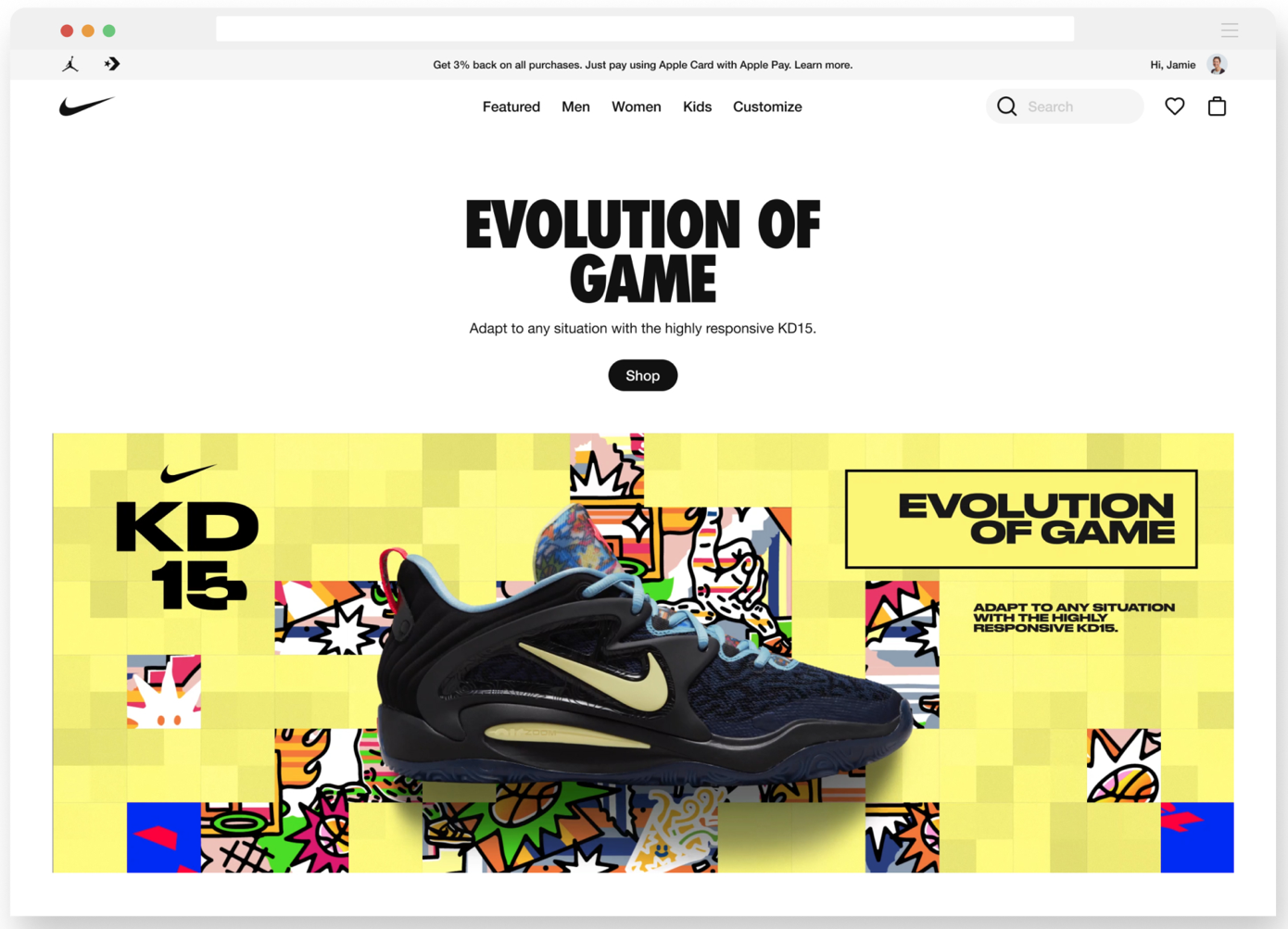The image size is (1288, 929).
Task: Click the Hi, Jamie account greeting
Action: click(1173, 65)
